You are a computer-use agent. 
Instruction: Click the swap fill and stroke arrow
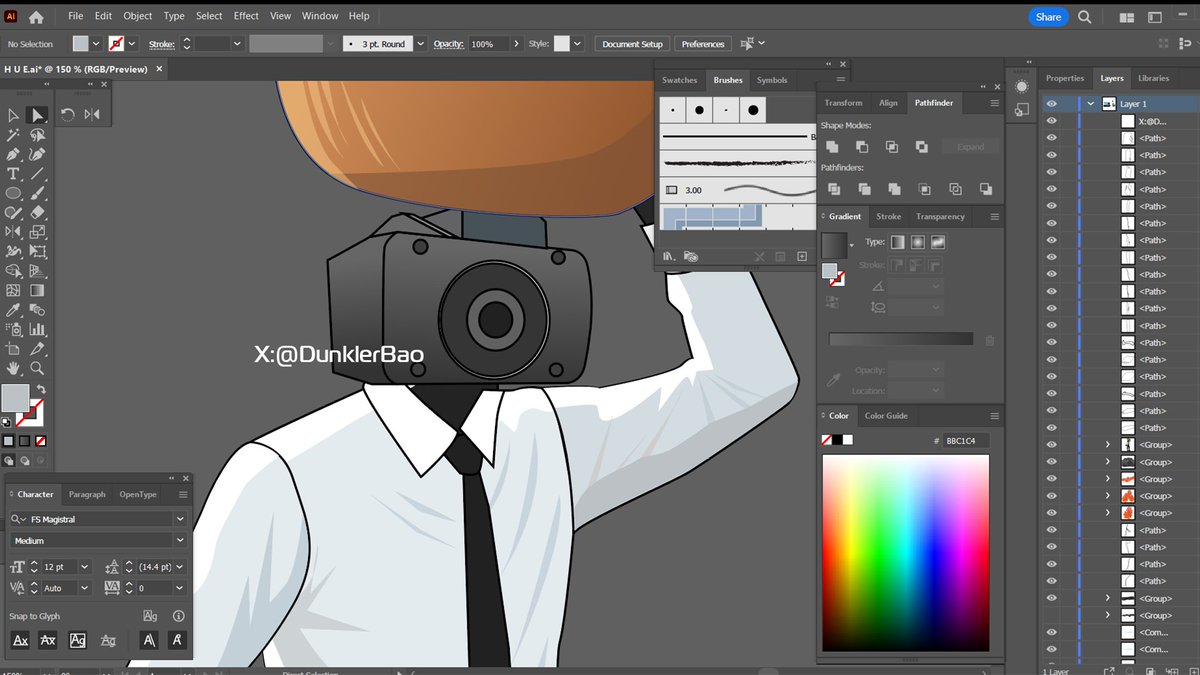click(41, 389)
